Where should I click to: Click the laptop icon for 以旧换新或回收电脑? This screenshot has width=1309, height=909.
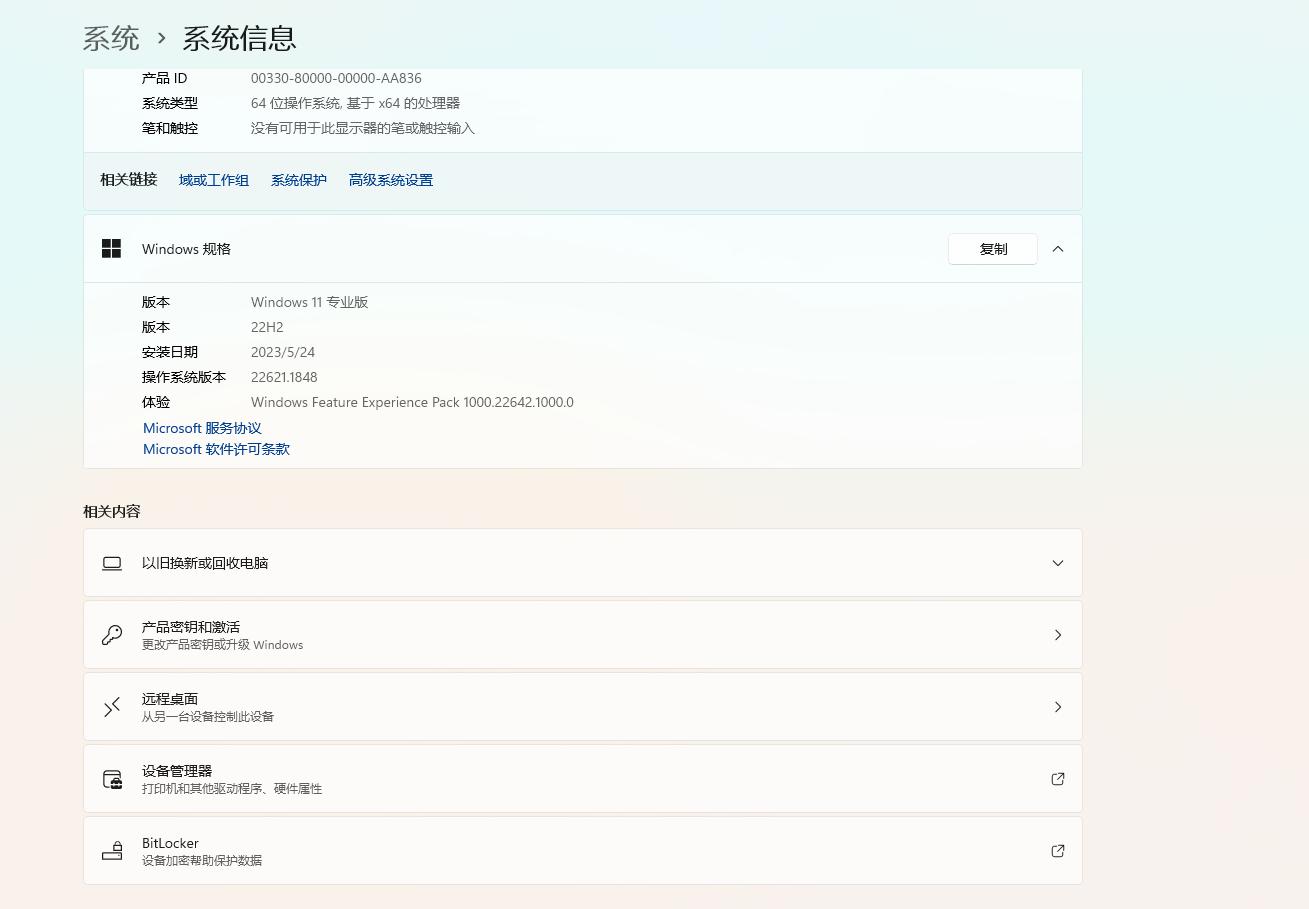click(111, 563)
